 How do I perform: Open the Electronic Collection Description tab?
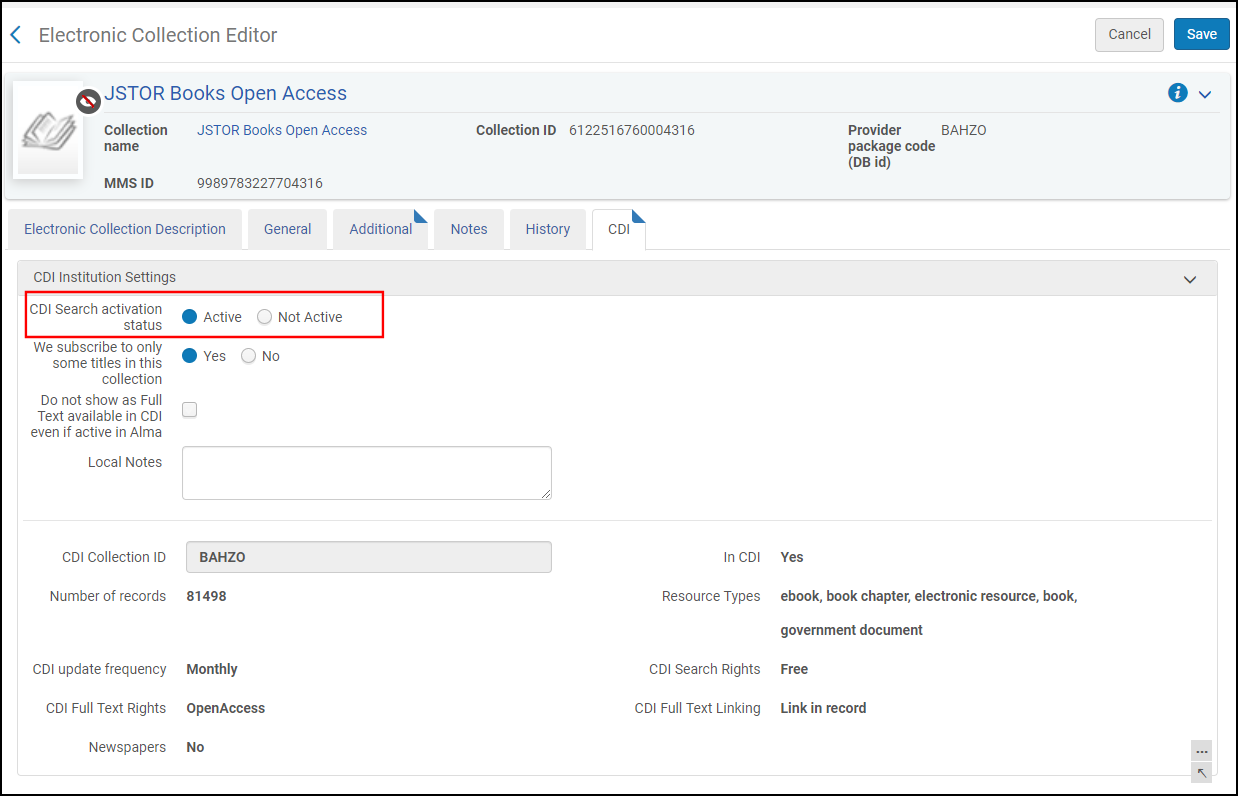125,229
